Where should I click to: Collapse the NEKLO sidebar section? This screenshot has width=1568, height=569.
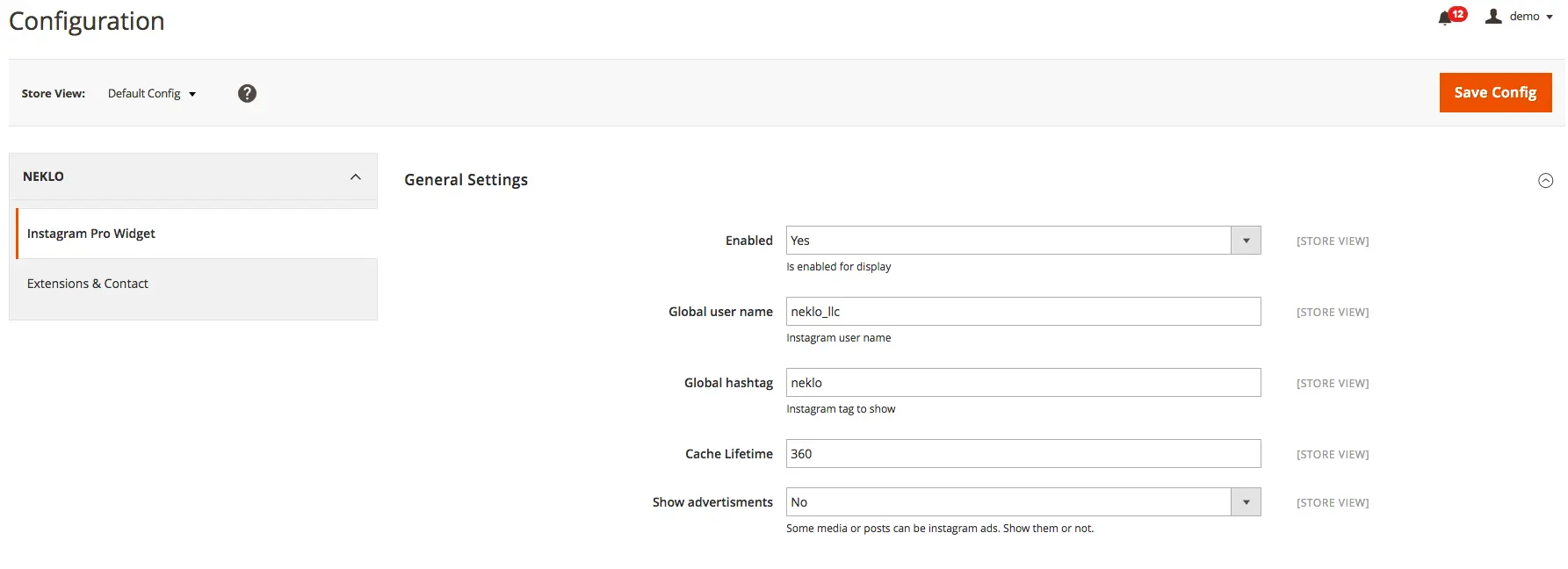click(x=355, y=176)
